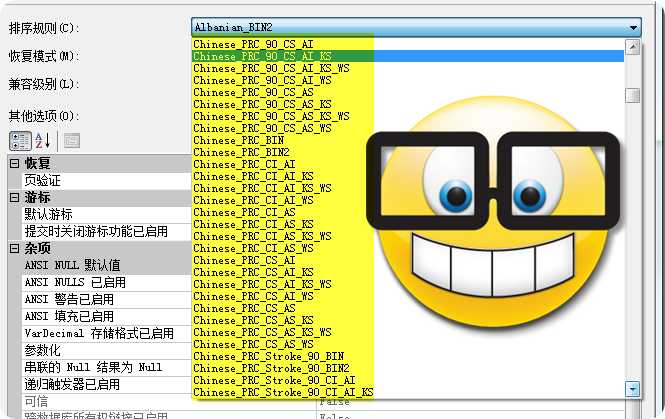Image resolution: width=665 pixels, height=419 pixels.
Task: Select Chinese_PRC_90_CS_AI collation
Action: coord(408,44)
